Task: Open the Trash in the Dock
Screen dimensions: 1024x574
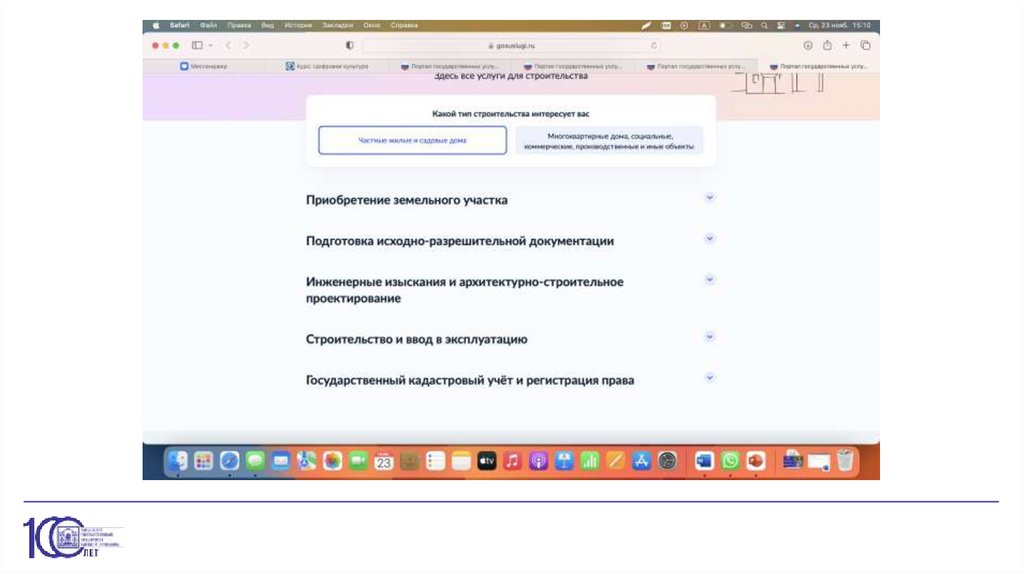Action: 844,461
